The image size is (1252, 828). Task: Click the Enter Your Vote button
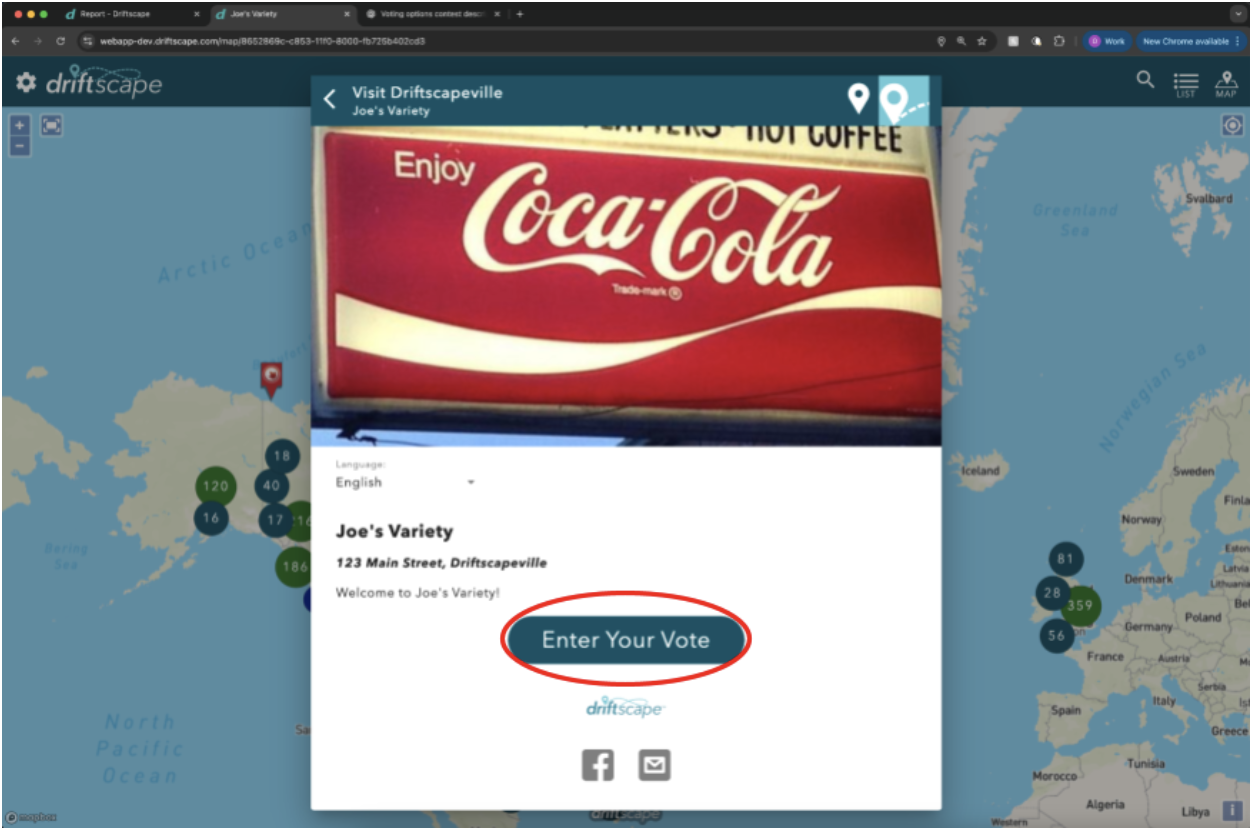pyautogui.click(x=626, y=640)
